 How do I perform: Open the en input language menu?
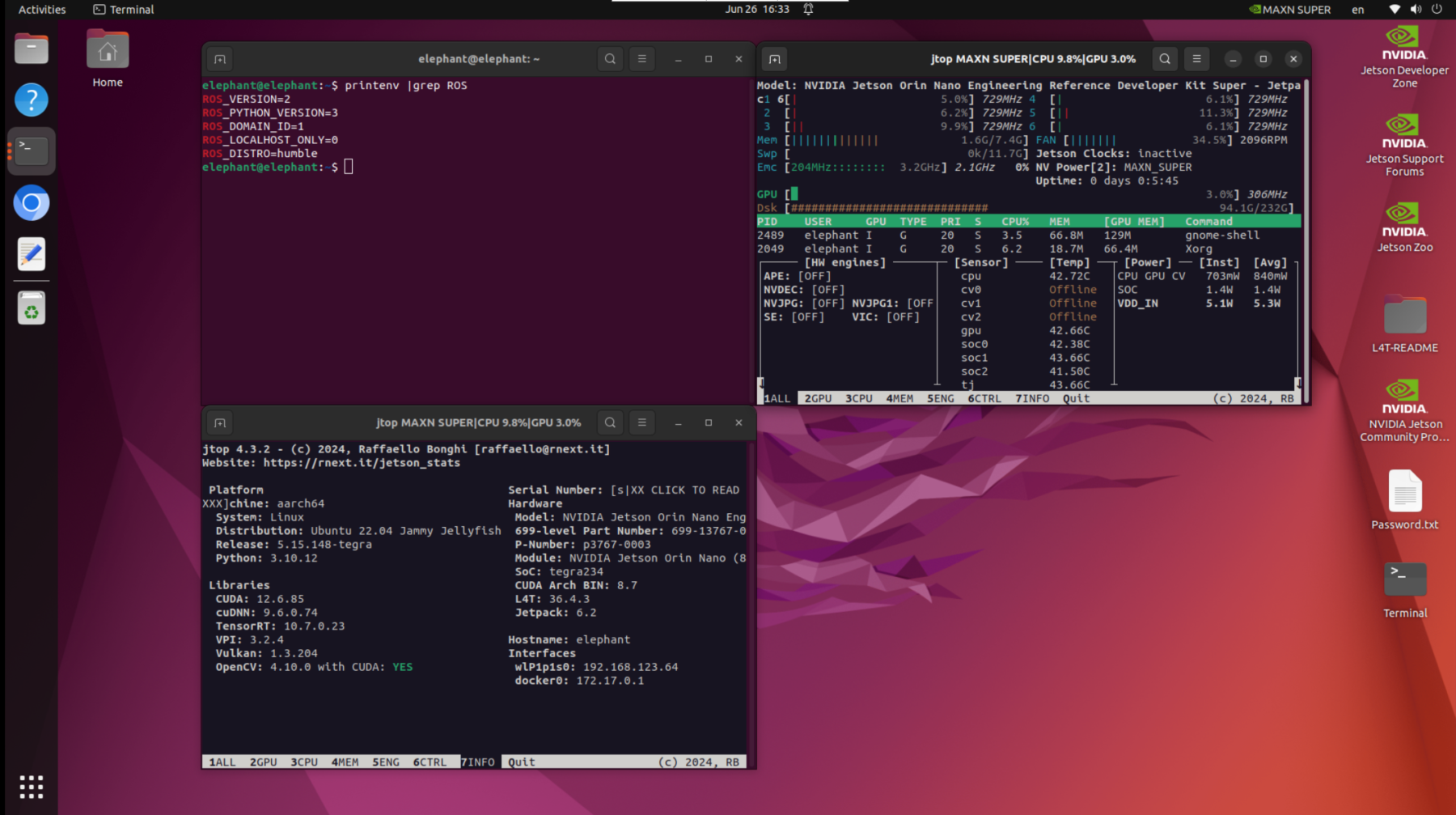point(1358,10)
